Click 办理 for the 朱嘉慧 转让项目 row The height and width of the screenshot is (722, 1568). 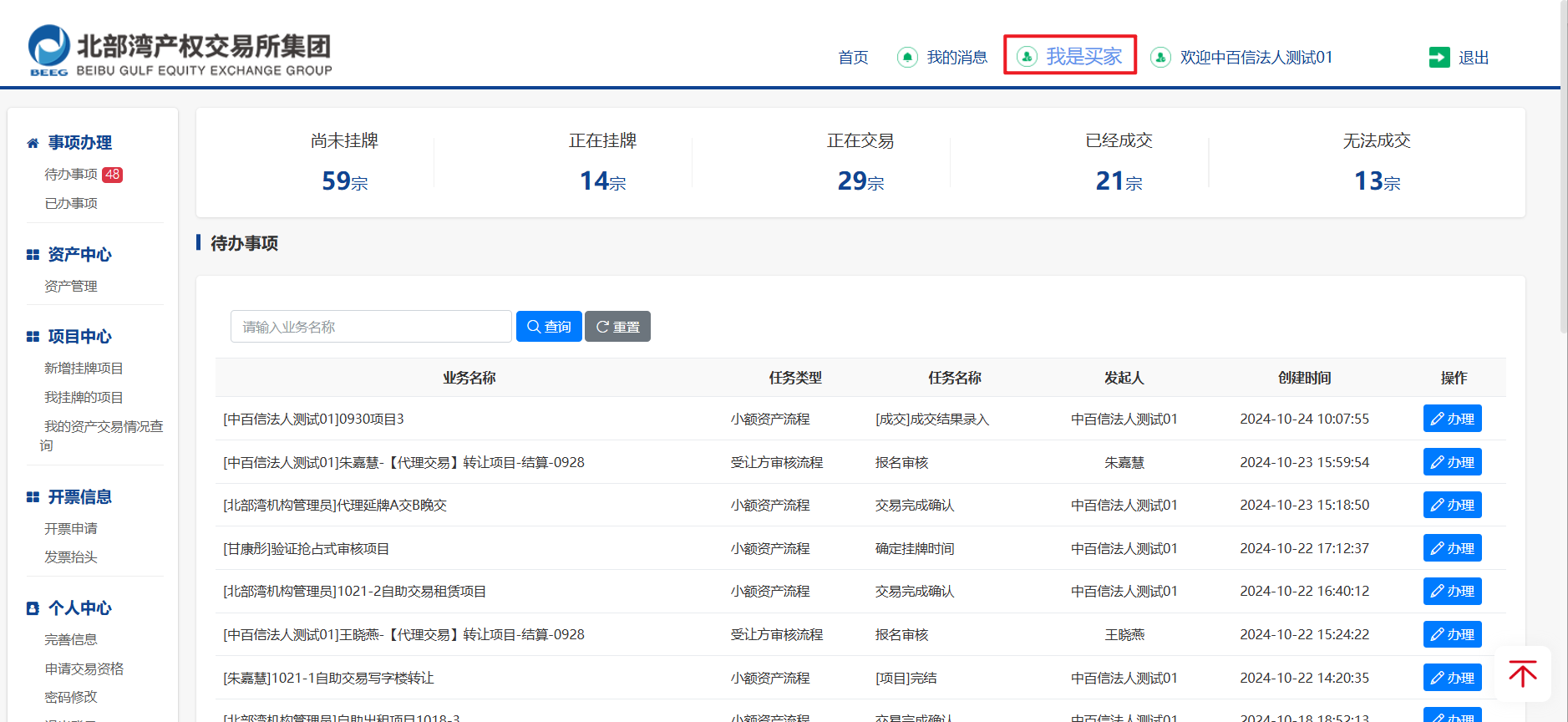pyautogui.click(x=1452, y=462)
